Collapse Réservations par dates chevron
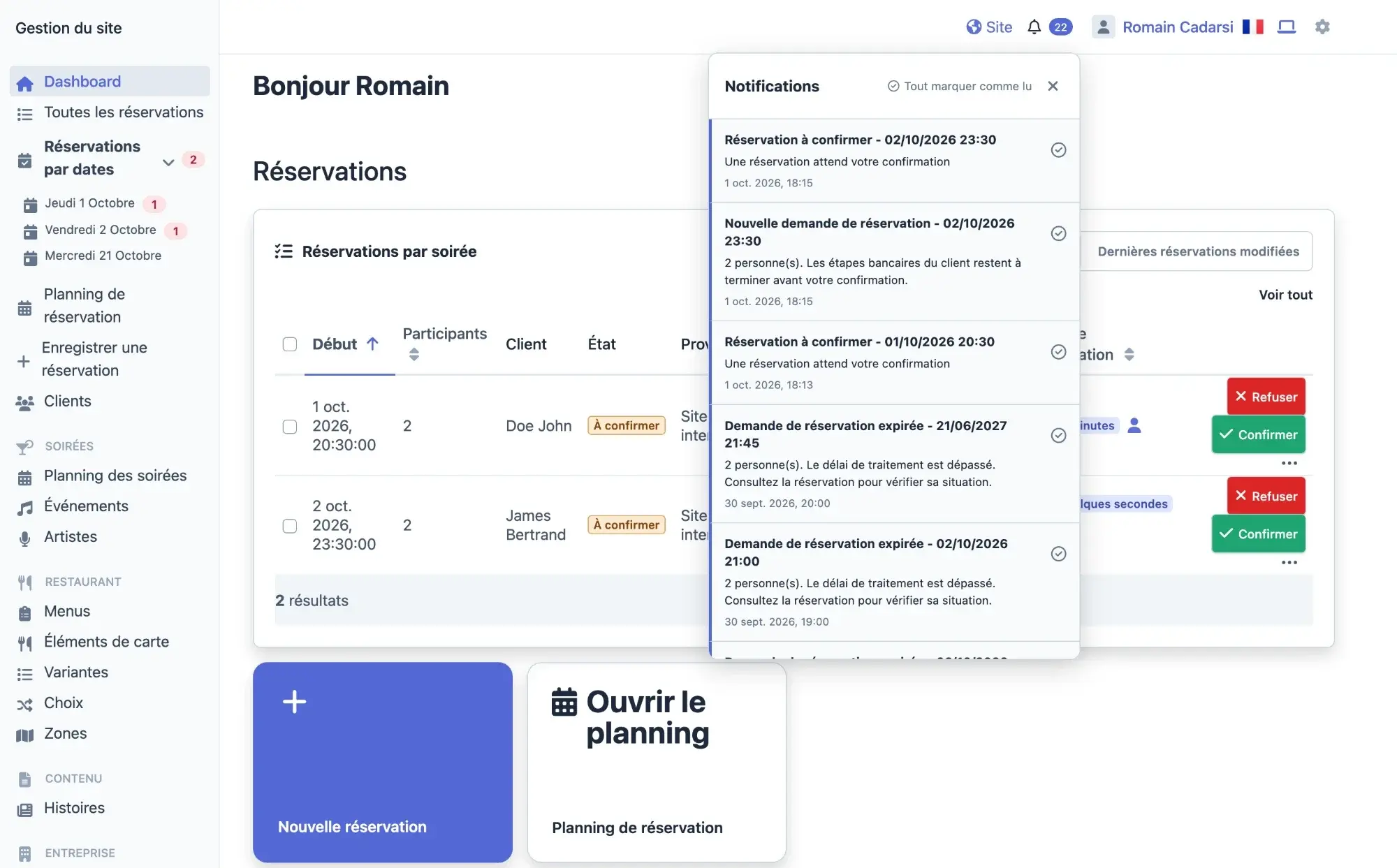The height and width of the screenshot is (868, 1397). [168, 162]
